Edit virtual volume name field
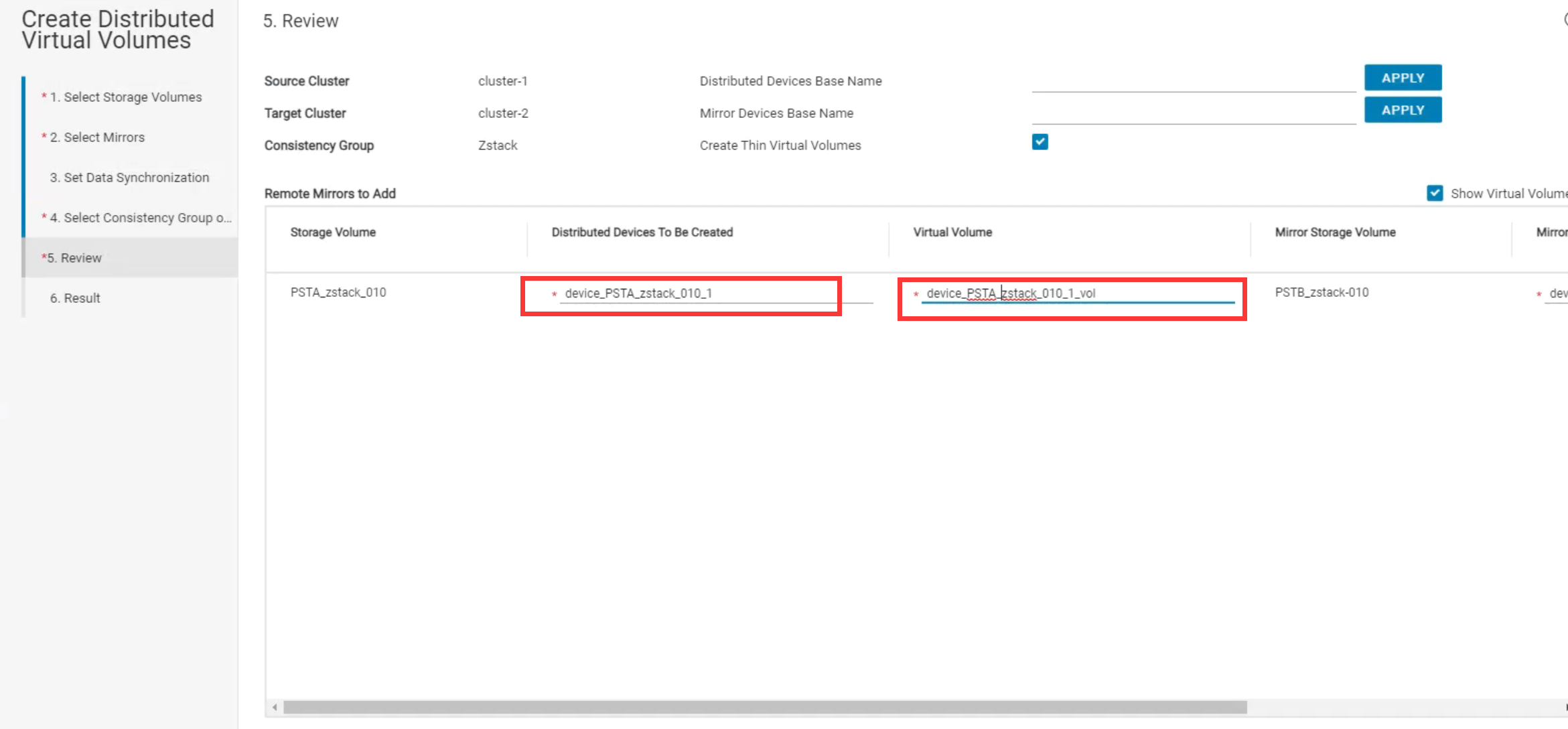The width and height of the screenshot is (1568, 729). tap(1077, 293)
